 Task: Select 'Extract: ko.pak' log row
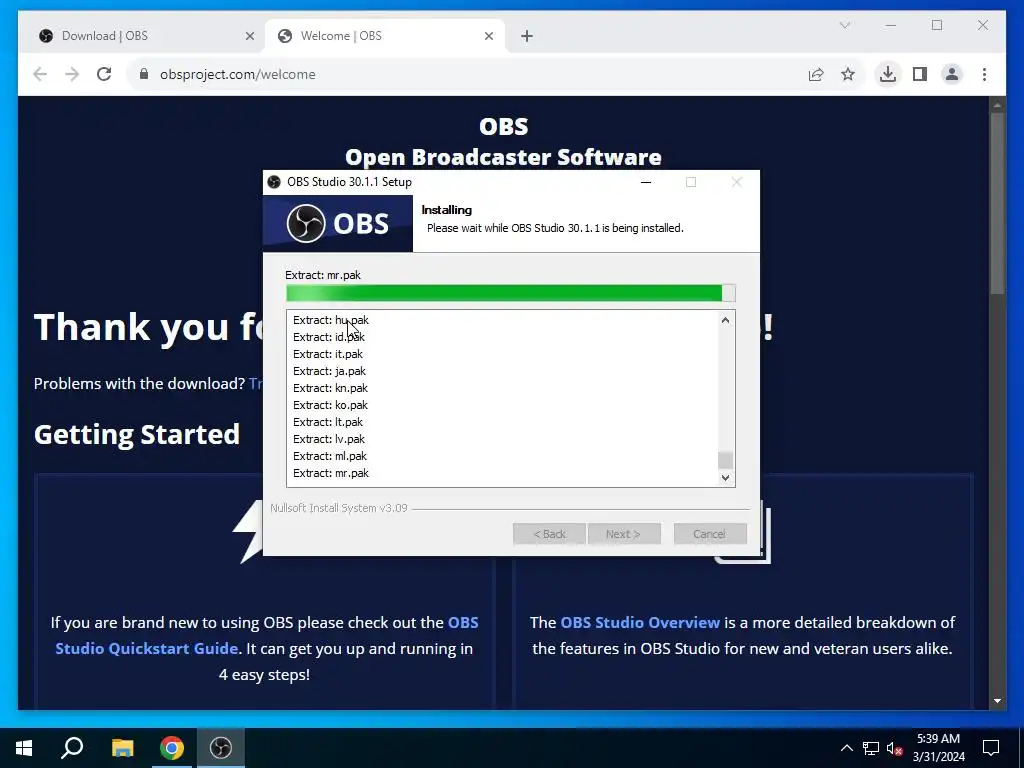tap(330, 405)
